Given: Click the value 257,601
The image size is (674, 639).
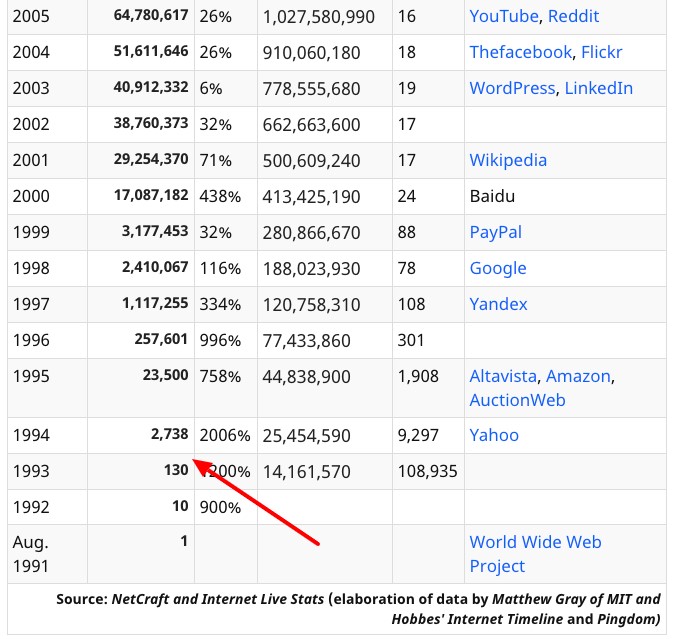Looking at the screenshot, I should tap(161, 339).
